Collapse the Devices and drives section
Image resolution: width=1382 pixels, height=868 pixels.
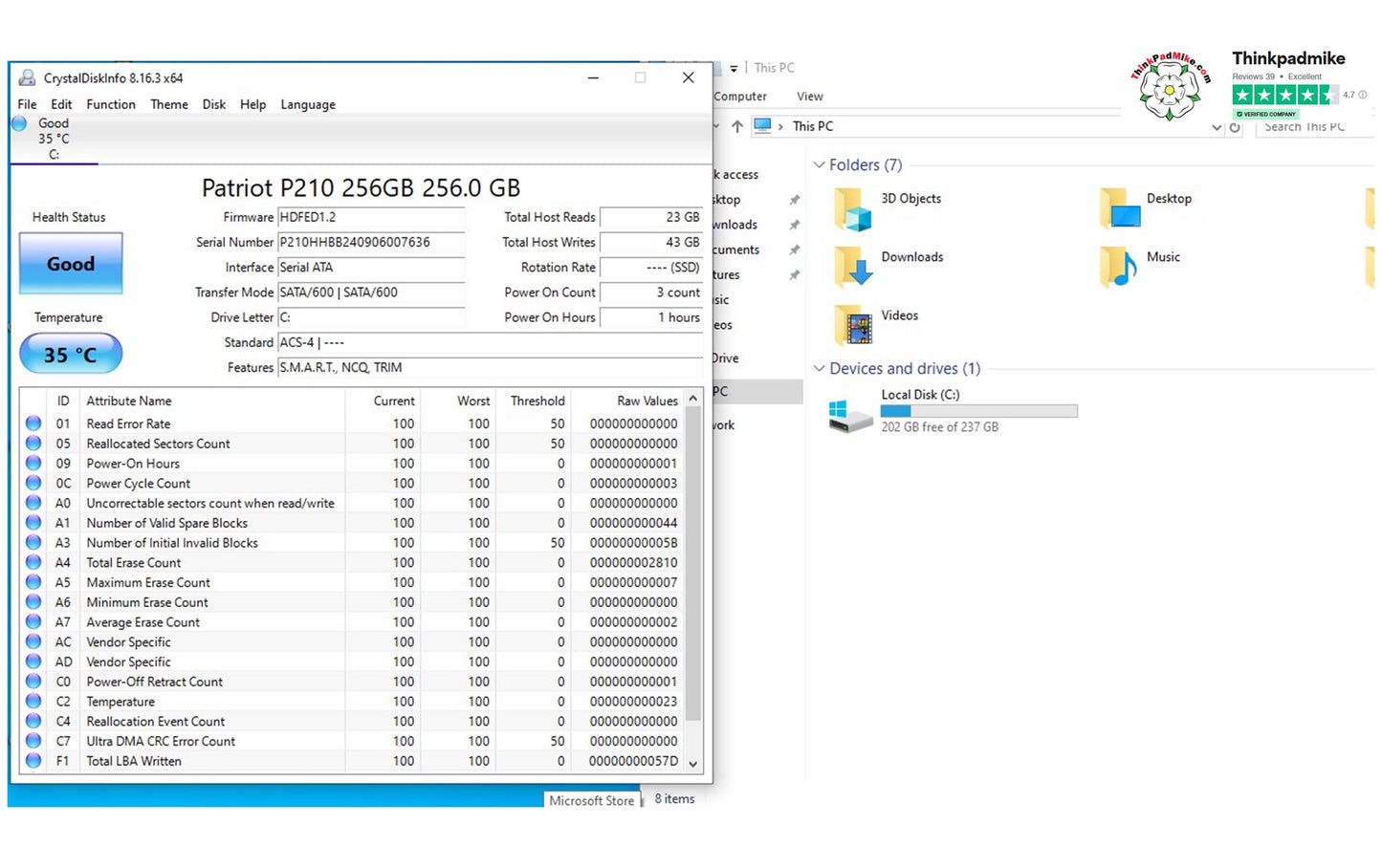pos(819,368)
